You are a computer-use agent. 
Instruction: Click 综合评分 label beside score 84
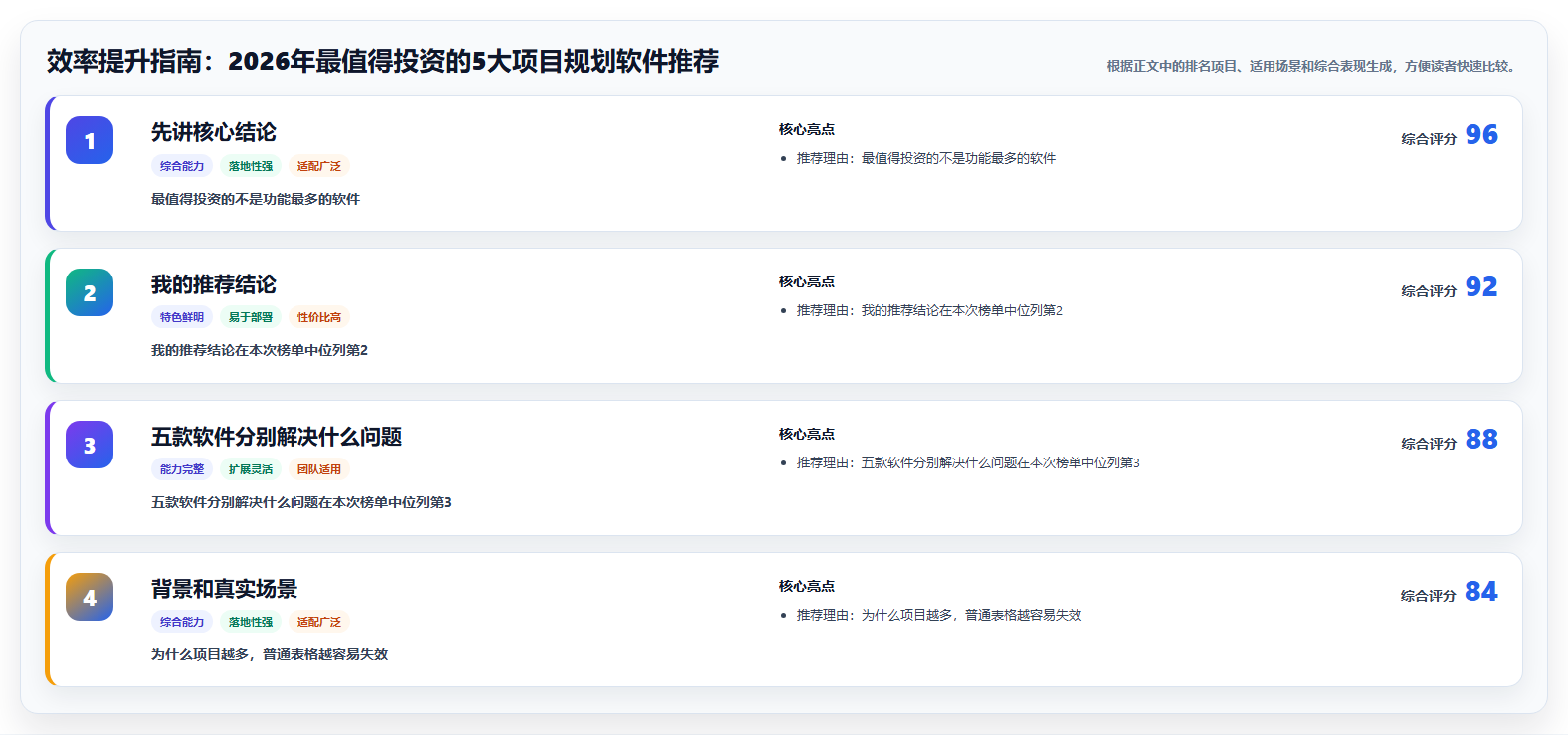pos(1429,596)
